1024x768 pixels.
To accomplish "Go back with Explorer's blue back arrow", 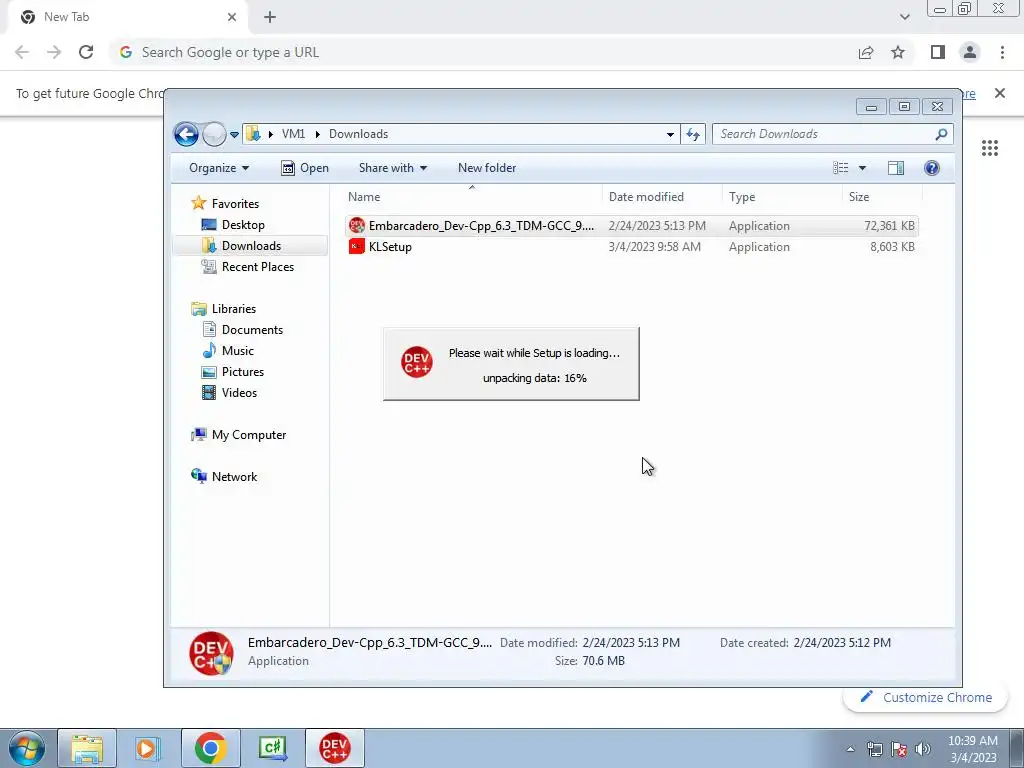I will [186, 135].
